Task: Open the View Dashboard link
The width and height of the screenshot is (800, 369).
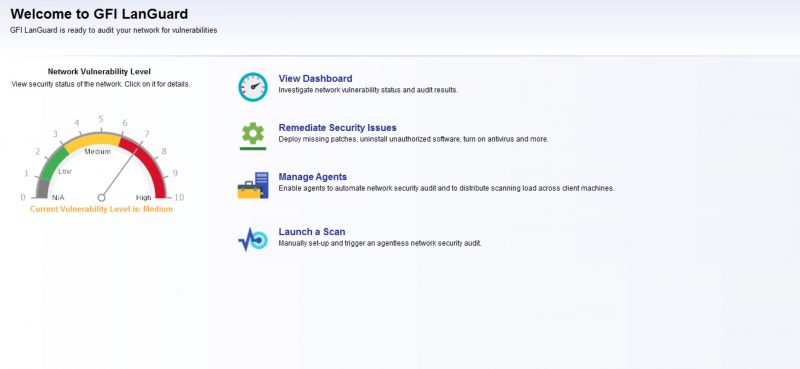Action: coord(315,79)
